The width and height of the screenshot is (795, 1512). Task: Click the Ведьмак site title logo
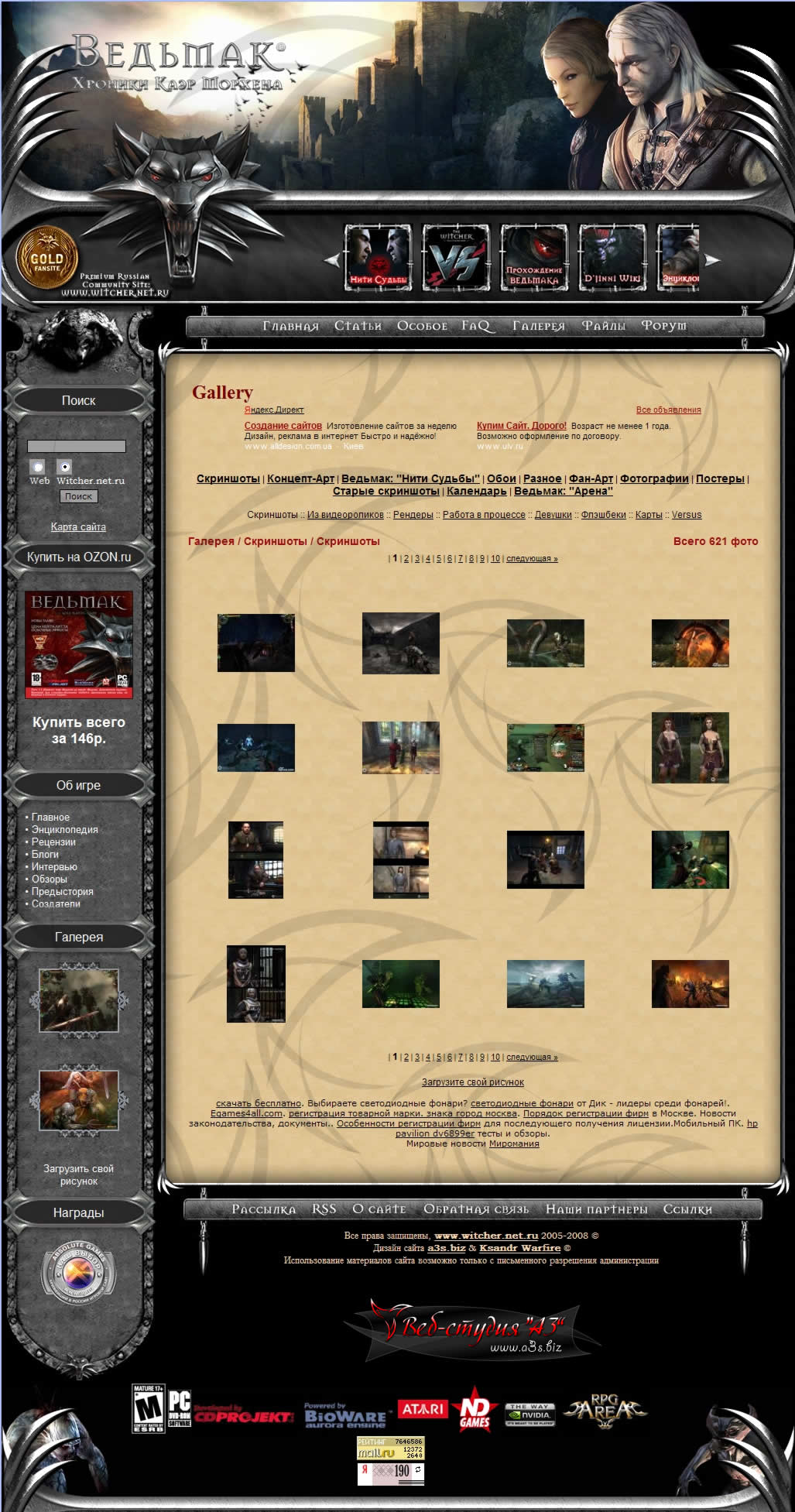click(179, 63)
